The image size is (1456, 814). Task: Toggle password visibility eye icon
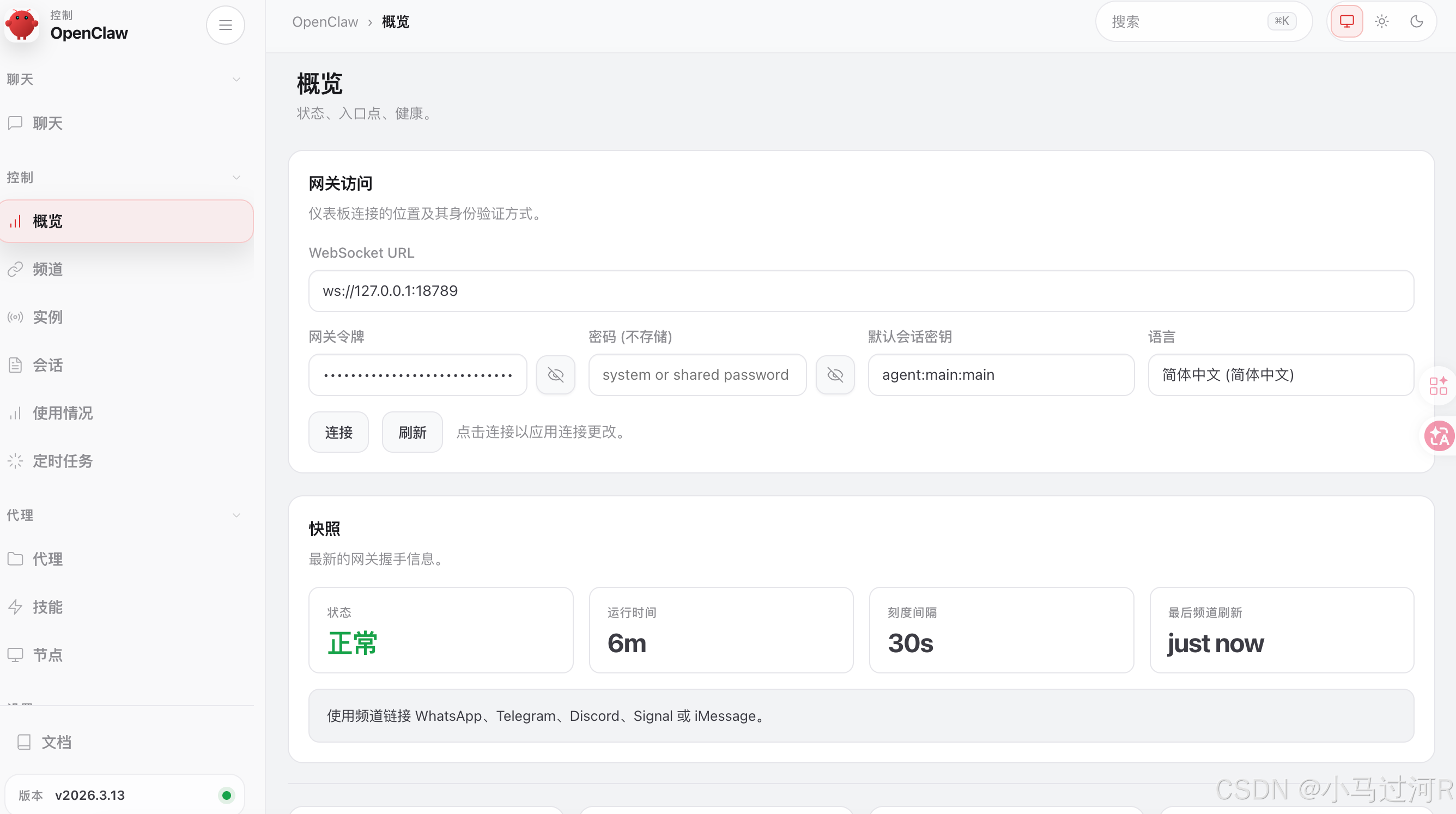click(x=835, y=375)
